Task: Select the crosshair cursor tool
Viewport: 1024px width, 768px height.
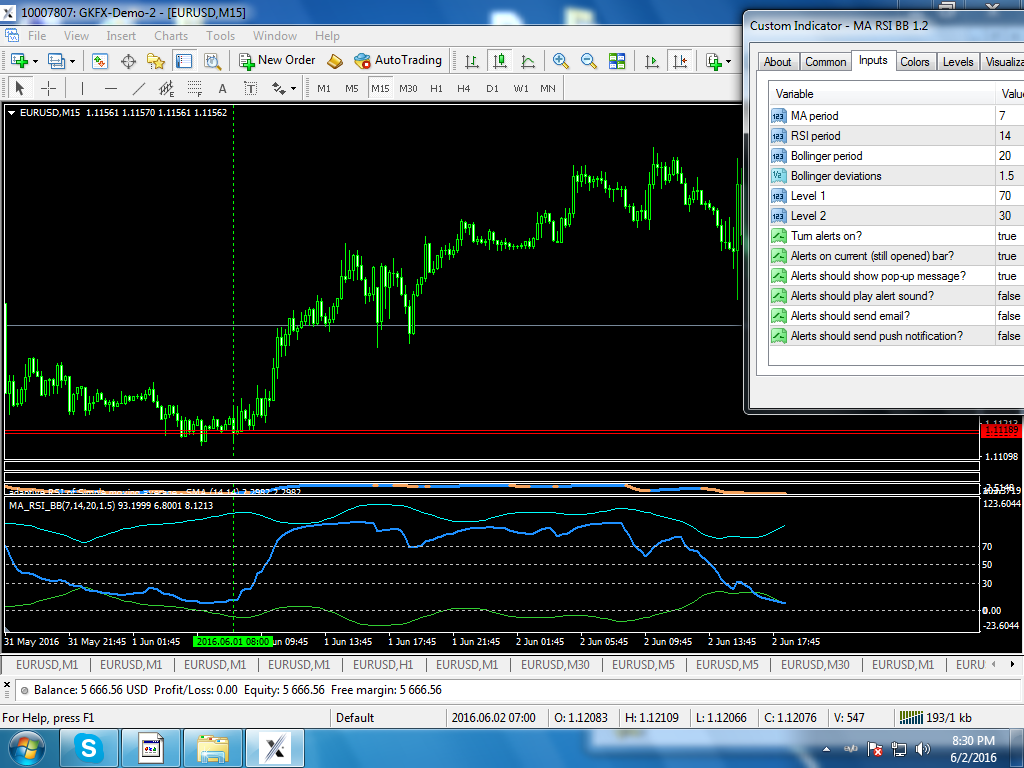Action: click(48, 88)
